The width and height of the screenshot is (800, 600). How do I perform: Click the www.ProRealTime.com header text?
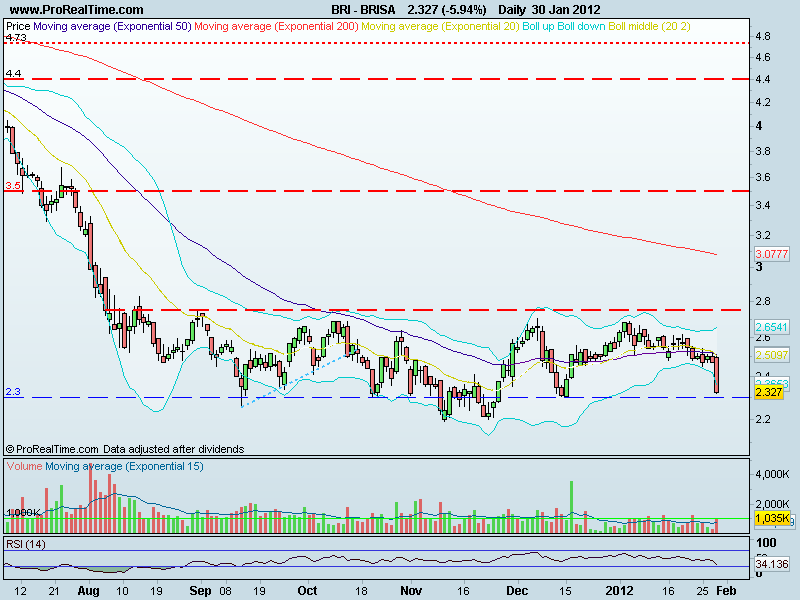[77, 9]
